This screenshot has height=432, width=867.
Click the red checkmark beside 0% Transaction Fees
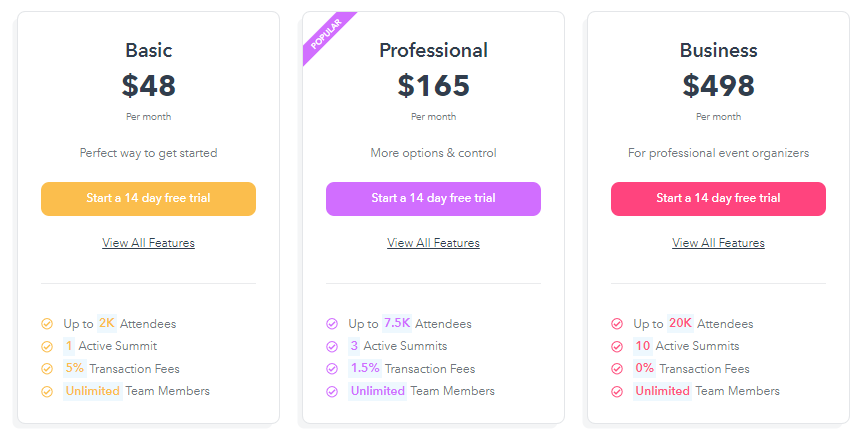(x=617, y=369)
